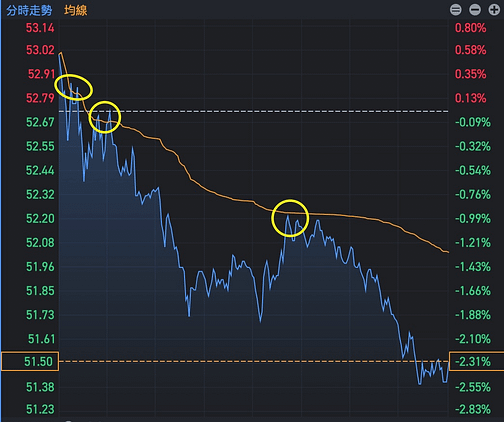
Task: Select the 均線 legend label
Action: (x=76, y=10)
